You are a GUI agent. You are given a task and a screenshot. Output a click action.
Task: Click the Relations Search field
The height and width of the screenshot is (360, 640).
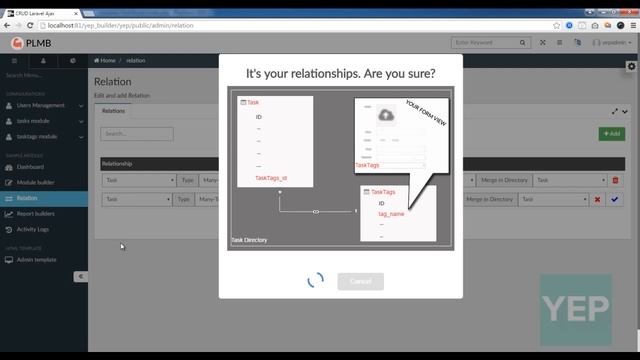(x=137, y=134)
